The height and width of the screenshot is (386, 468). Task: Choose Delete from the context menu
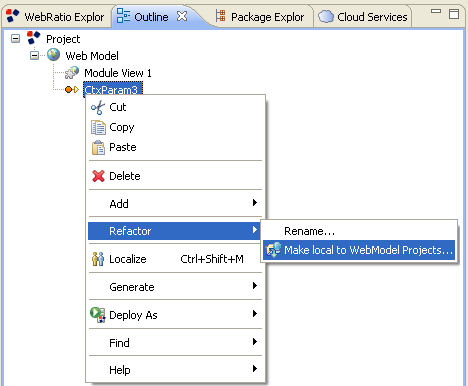pyautogui.click(x=175, y=176)
